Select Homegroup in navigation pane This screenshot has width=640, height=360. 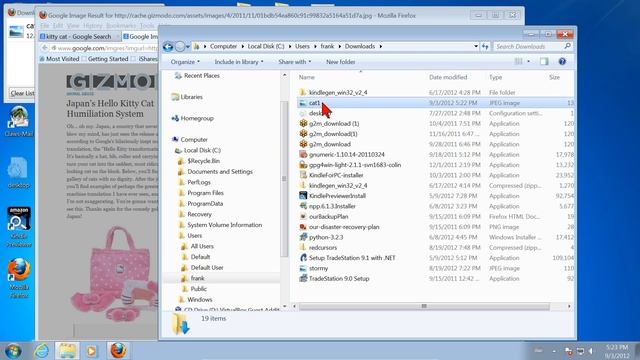[x=197, y=118]
